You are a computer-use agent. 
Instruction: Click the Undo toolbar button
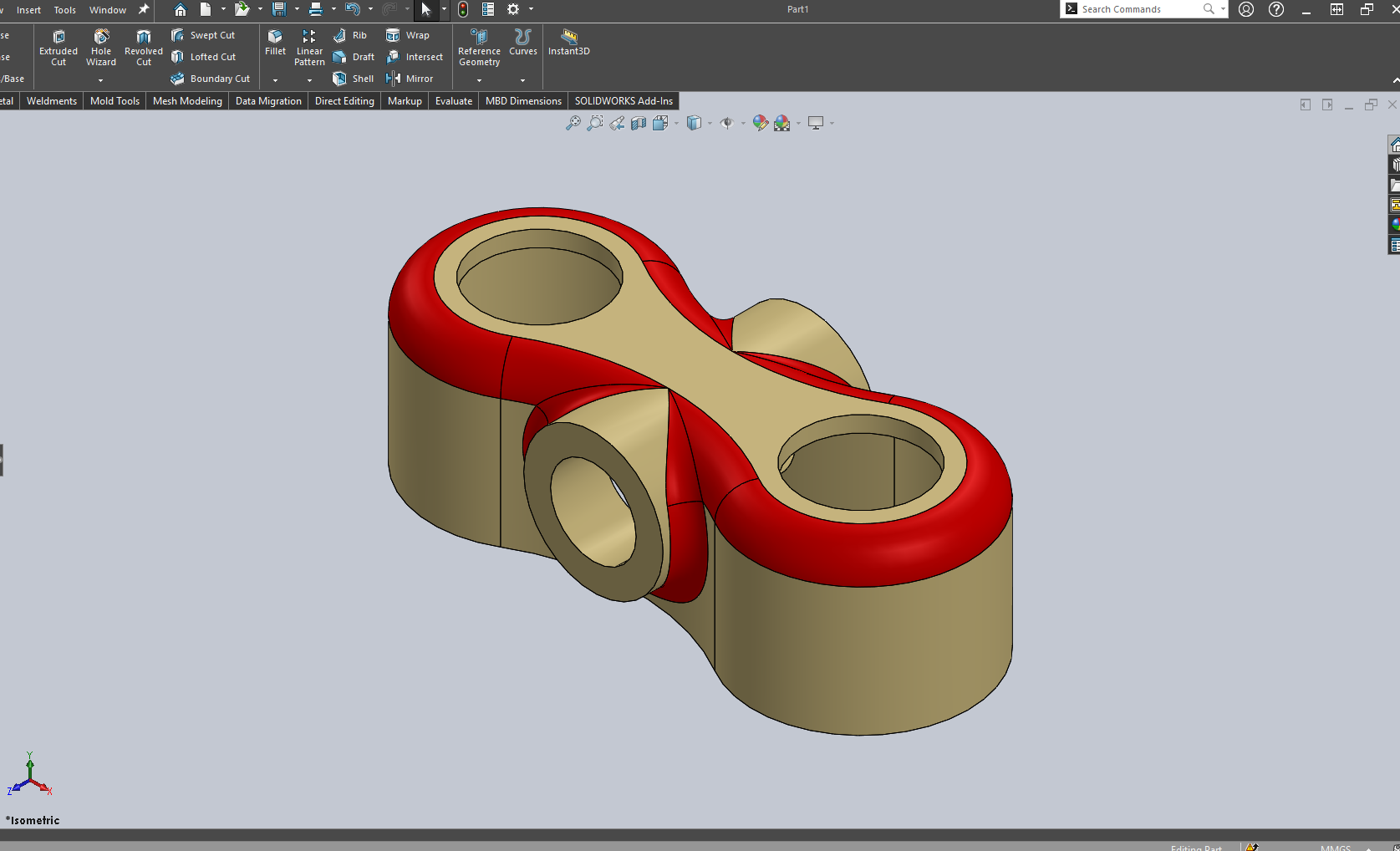(353, 9)
